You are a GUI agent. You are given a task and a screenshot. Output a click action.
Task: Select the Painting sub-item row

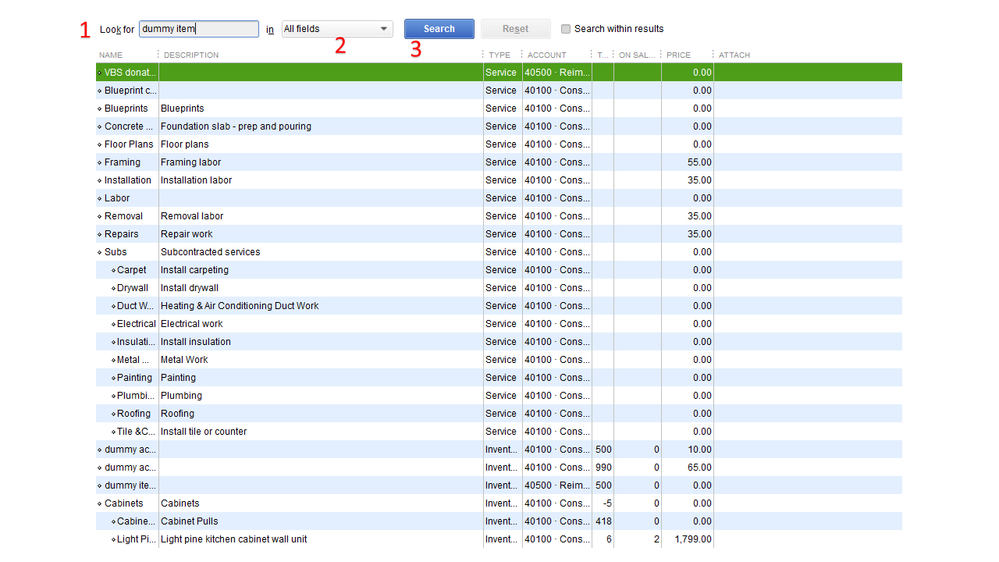(x=499, y=377)
